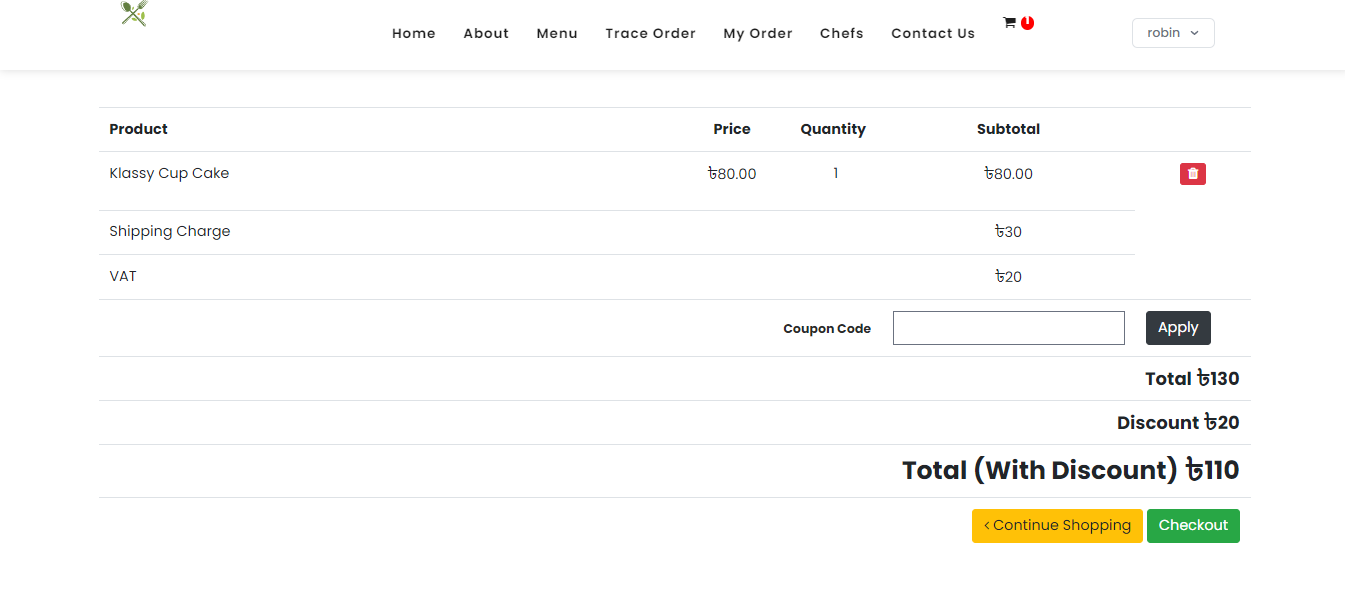
Task: Delete Klassy Cup Cake with trash icon
Action: [x=1192, y=174]
